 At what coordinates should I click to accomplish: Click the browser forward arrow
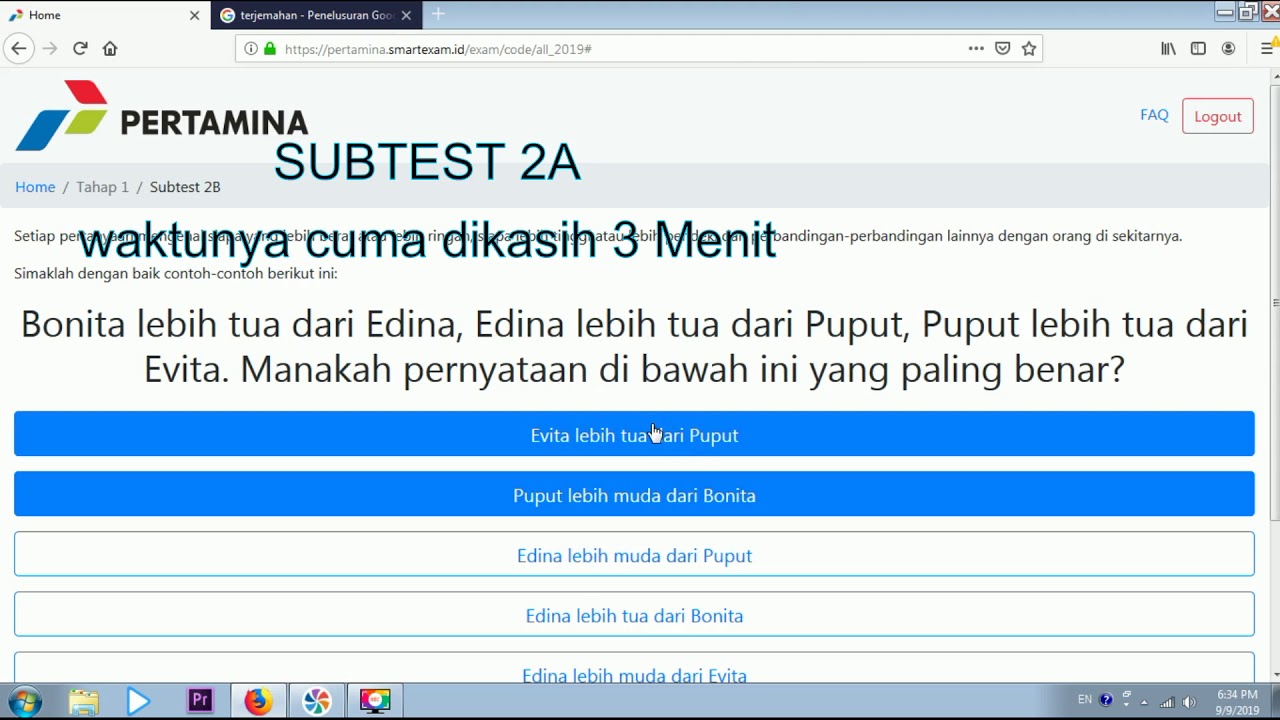tap(50, 48)
